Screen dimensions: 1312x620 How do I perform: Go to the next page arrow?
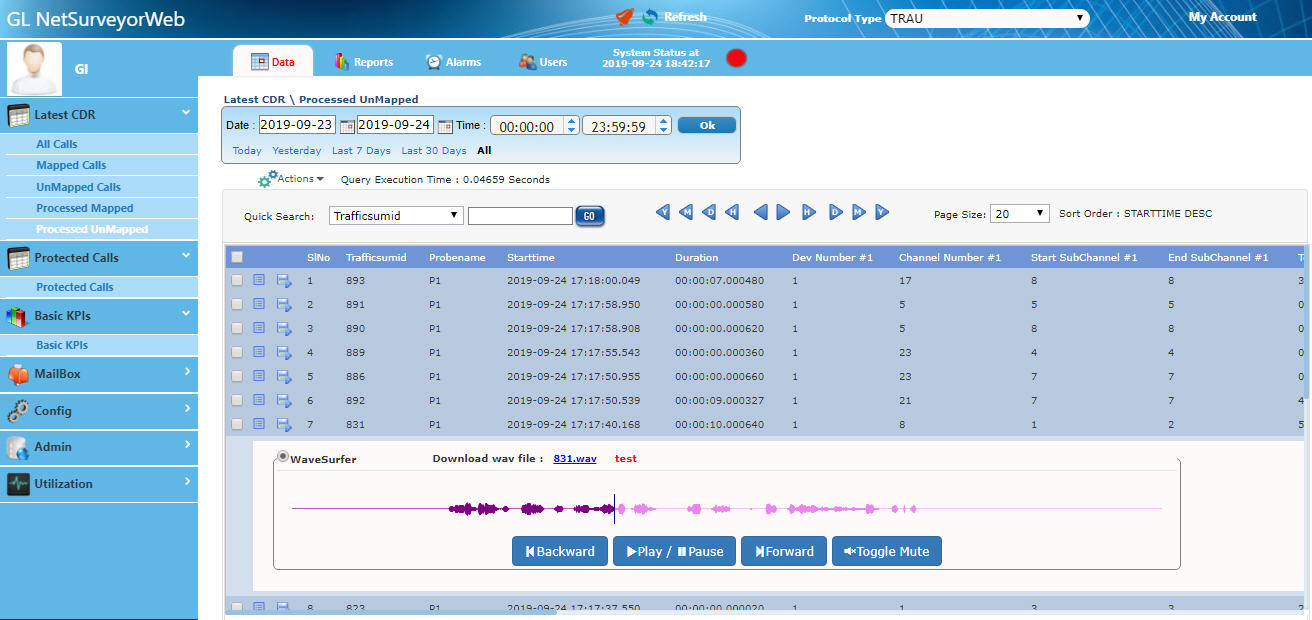[783, 212]
